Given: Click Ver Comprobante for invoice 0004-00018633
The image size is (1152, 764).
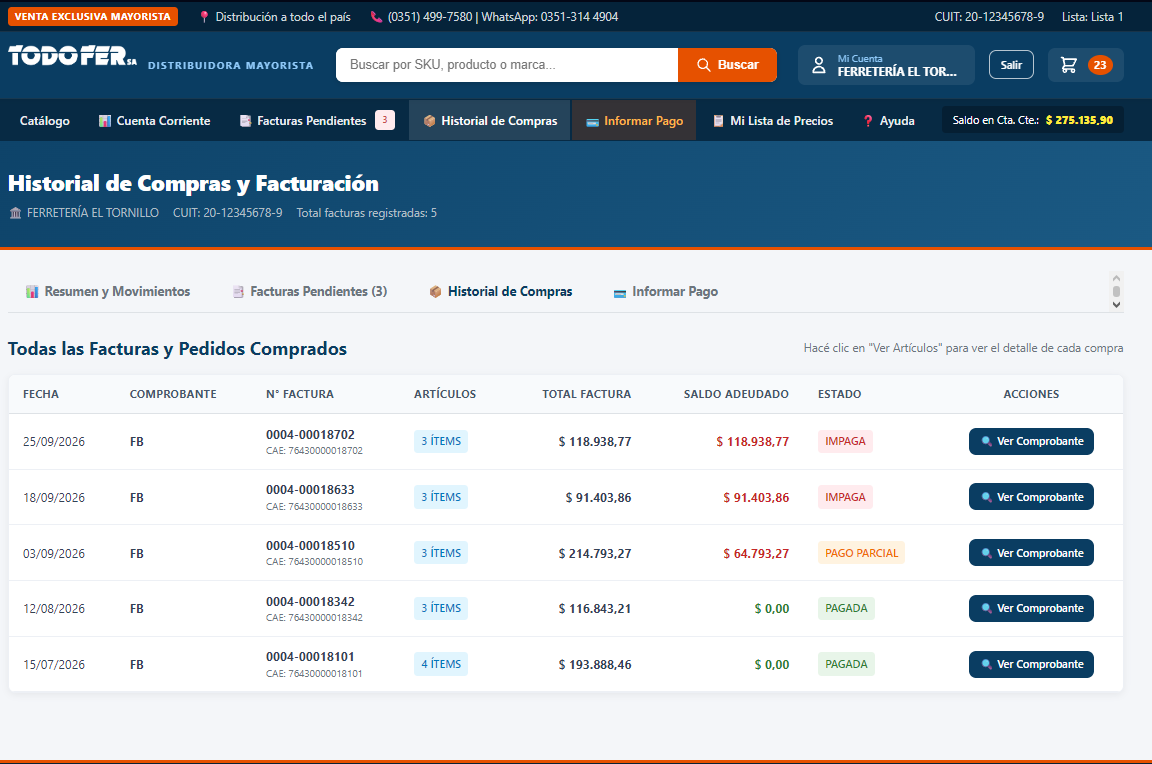Looking at the screenshot, I should [1031, 497].
